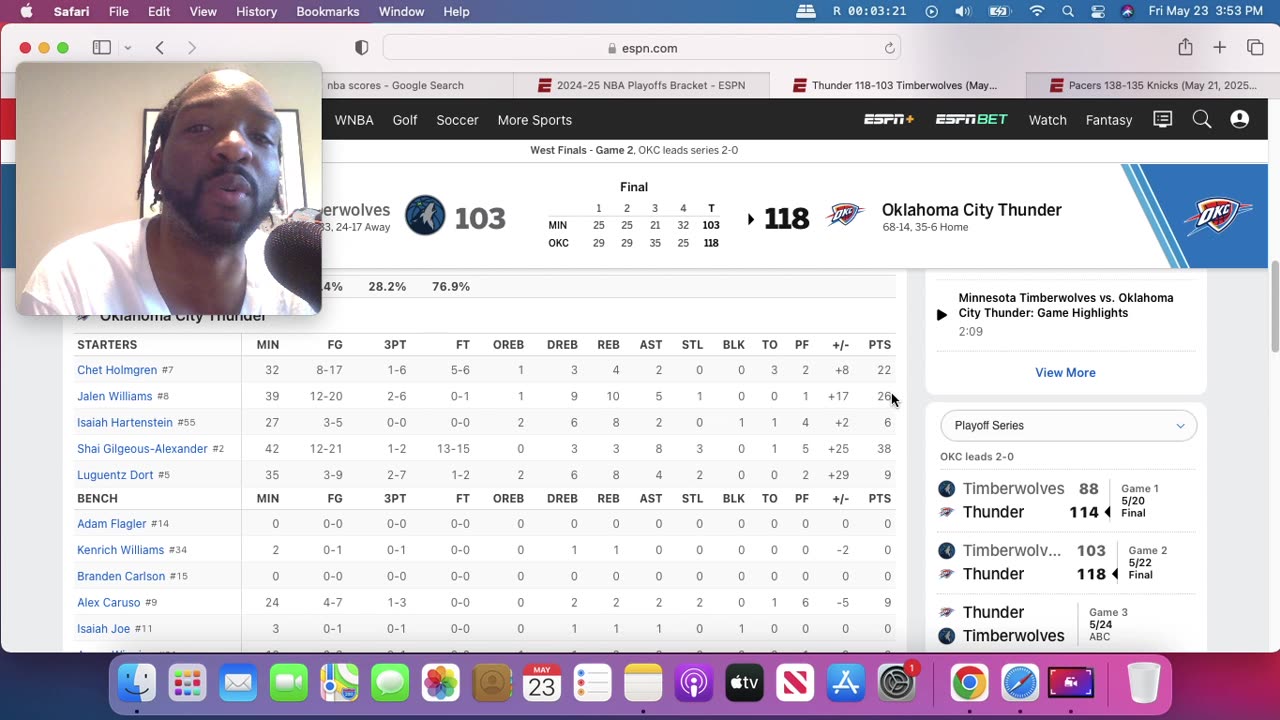Image resolution: width=1280 pixels, height=720 pixels.
Task: Open the Soccer nav menu
Action: [457, 120]
